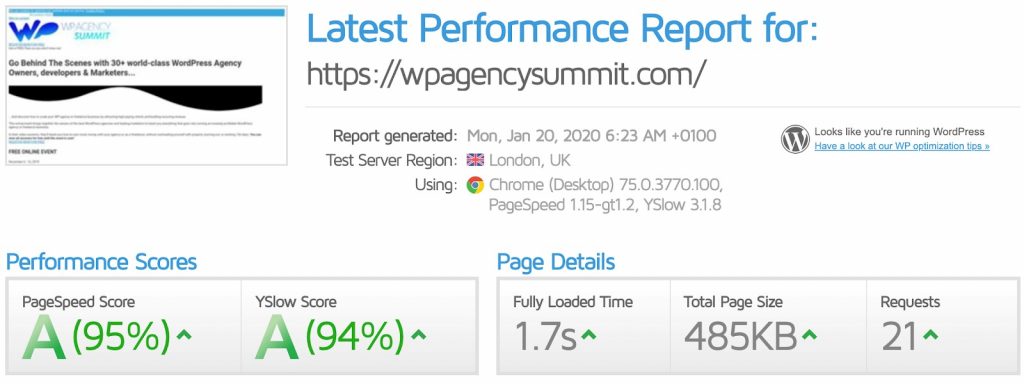Click the Performance Scores heading

[101, 262]
